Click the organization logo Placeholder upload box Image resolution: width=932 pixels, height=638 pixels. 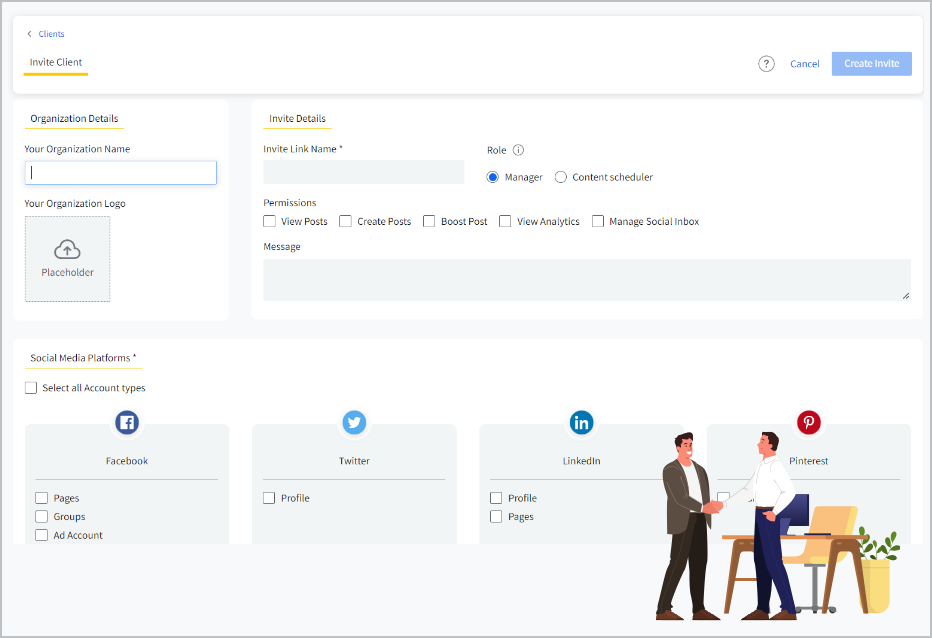(x=67, y=259)
